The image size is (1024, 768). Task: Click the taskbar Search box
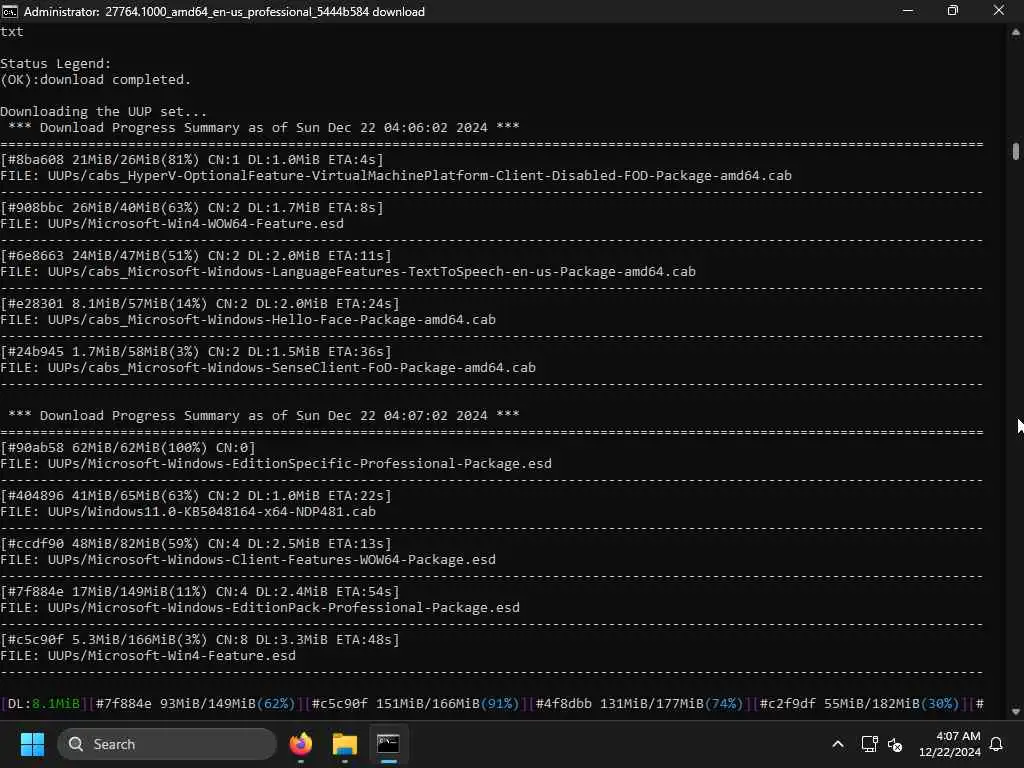[x=167, y=744]
